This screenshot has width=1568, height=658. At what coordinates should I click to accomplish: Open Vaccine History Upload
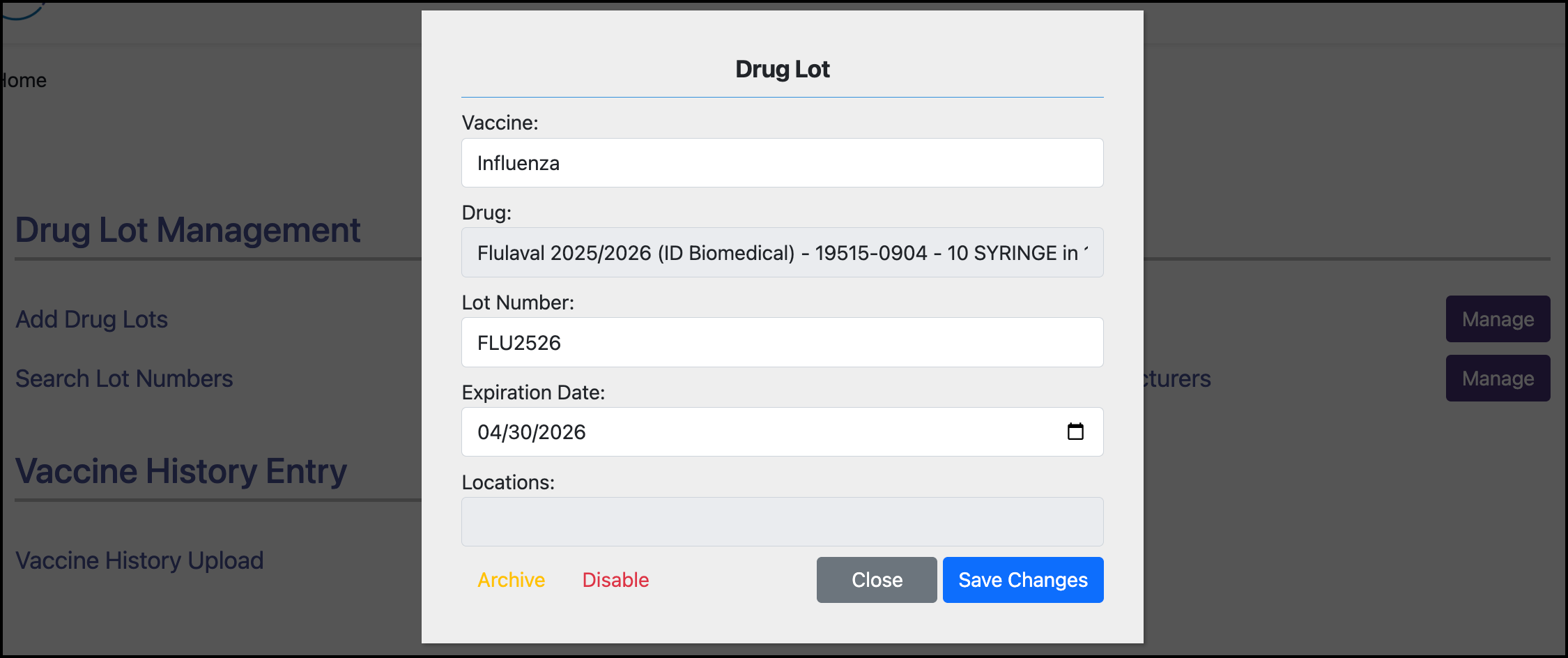(x=139, y=560)
